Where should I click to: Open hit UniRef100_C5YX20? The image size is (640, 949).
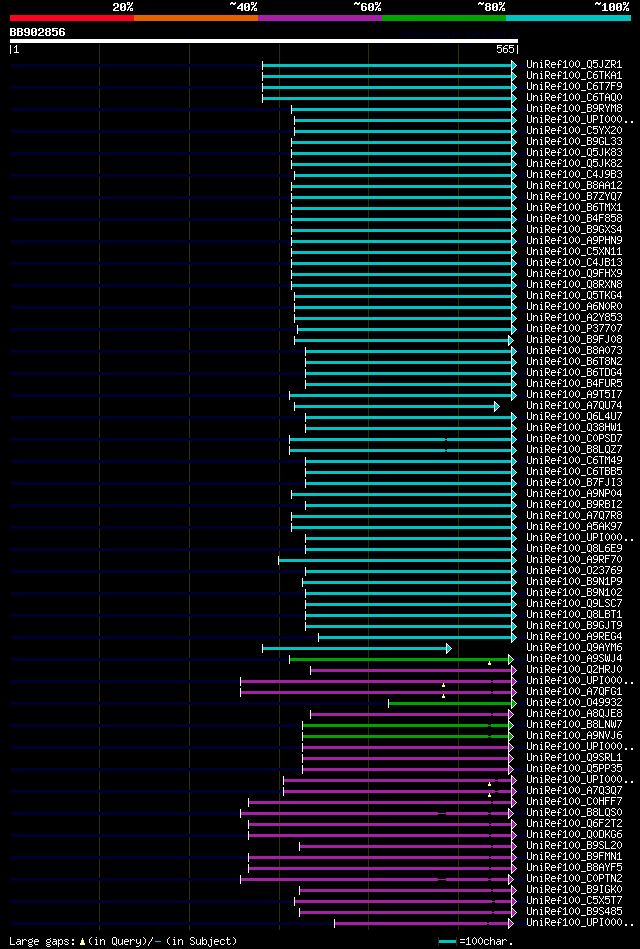click(x=575, y=130)
